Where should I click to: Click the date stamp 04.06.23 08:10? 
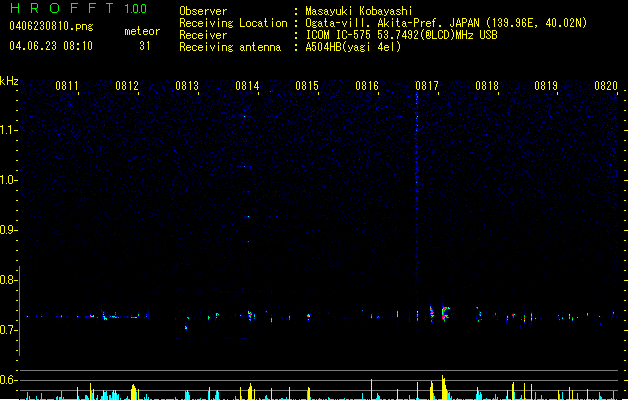coord(51,46)
